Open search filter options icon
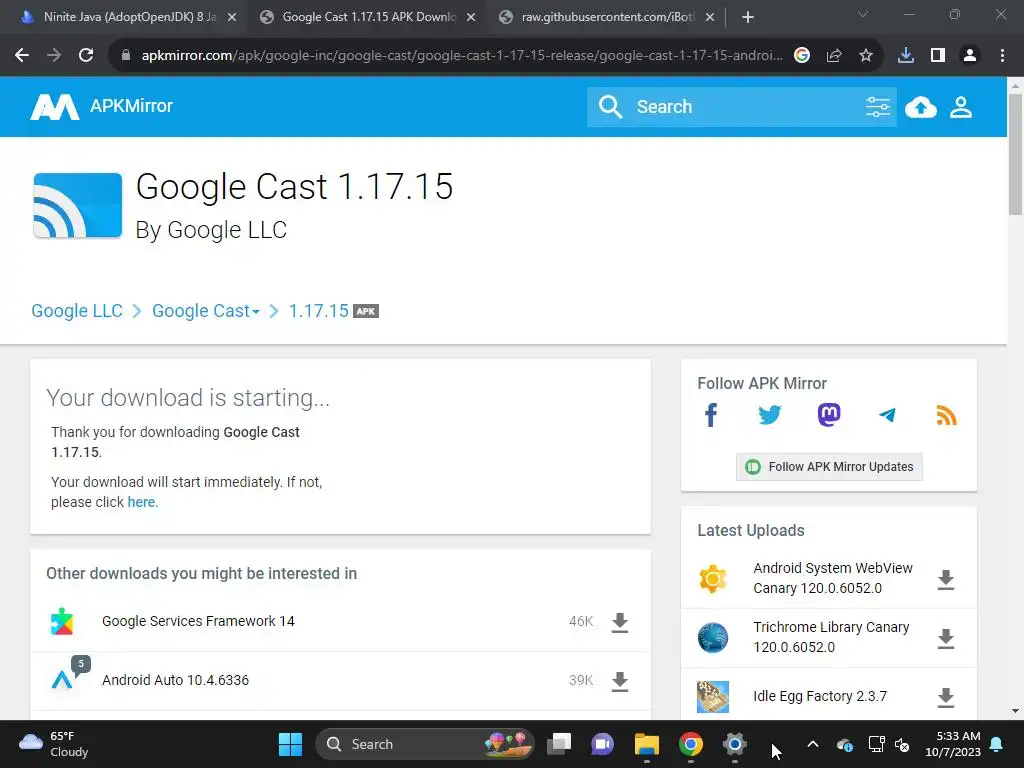This screenshot has width=1024, height=768. point(877,106)
